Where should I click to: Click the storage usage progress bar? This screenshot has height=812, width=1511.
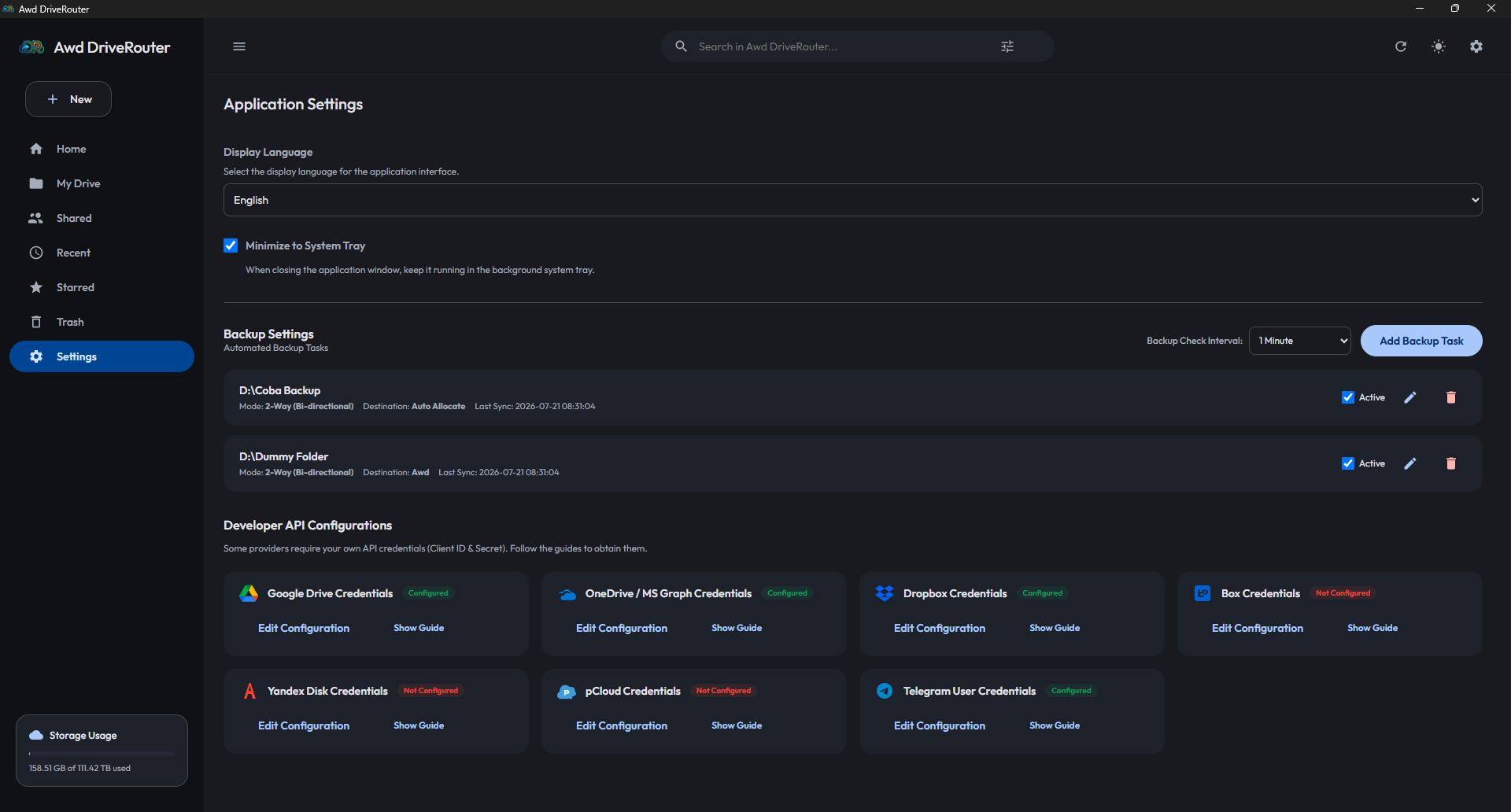tap(102, 754)
